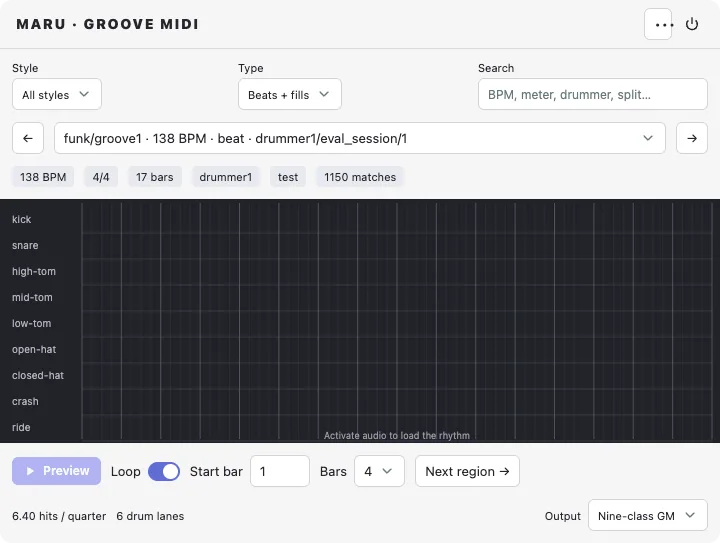Open the Type dropdown showing Beats + fills
This screenshot has width=720, height=543.
click(x=290, y=94)
